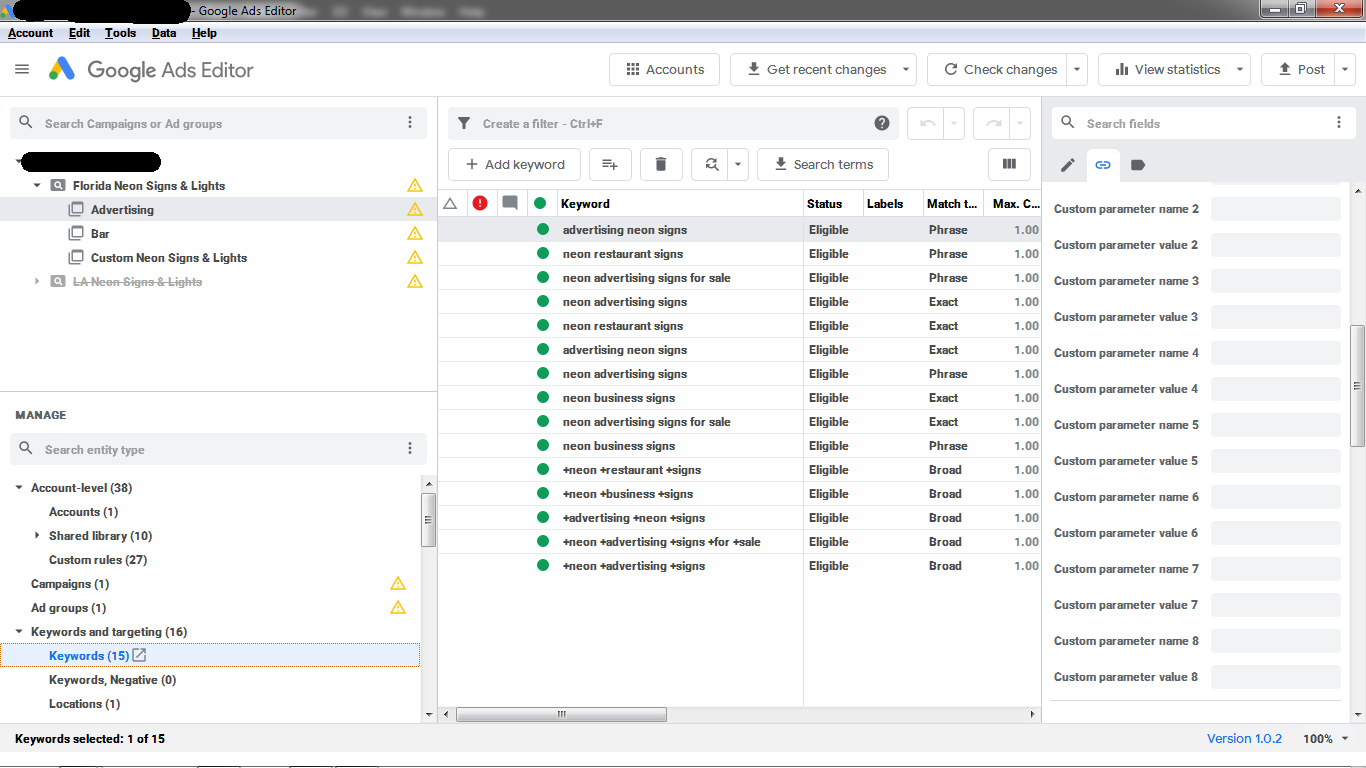
Task: Open entity type search options menu
Action: click(410, 449)
